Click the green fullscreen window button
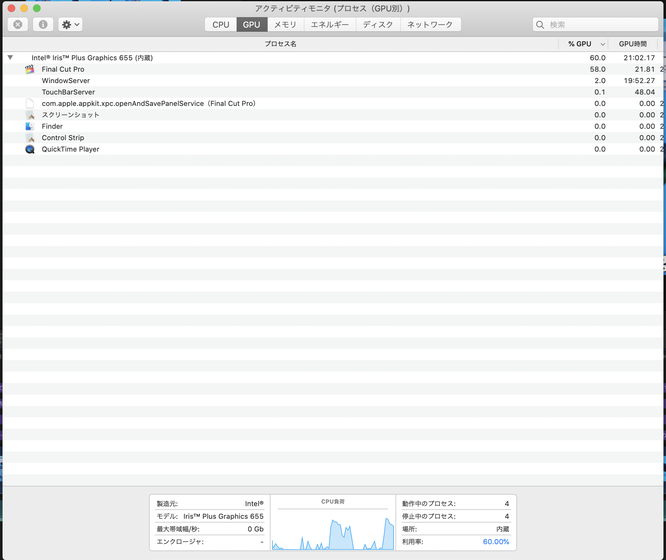This screenshot has width=666, height=560. coord(37,8)
